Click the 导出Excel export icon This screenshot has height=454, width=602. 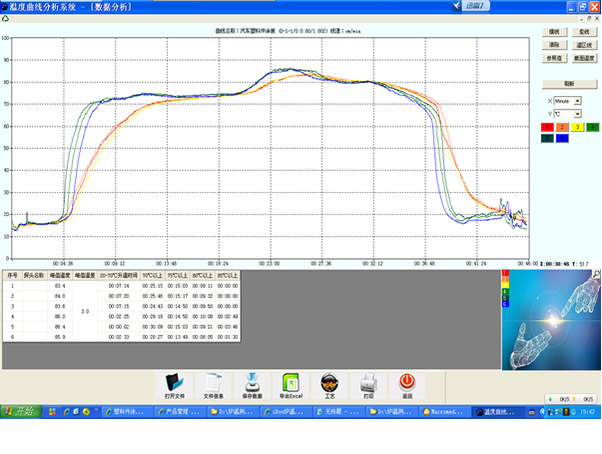pyautogui.click(x=291, y=383)
